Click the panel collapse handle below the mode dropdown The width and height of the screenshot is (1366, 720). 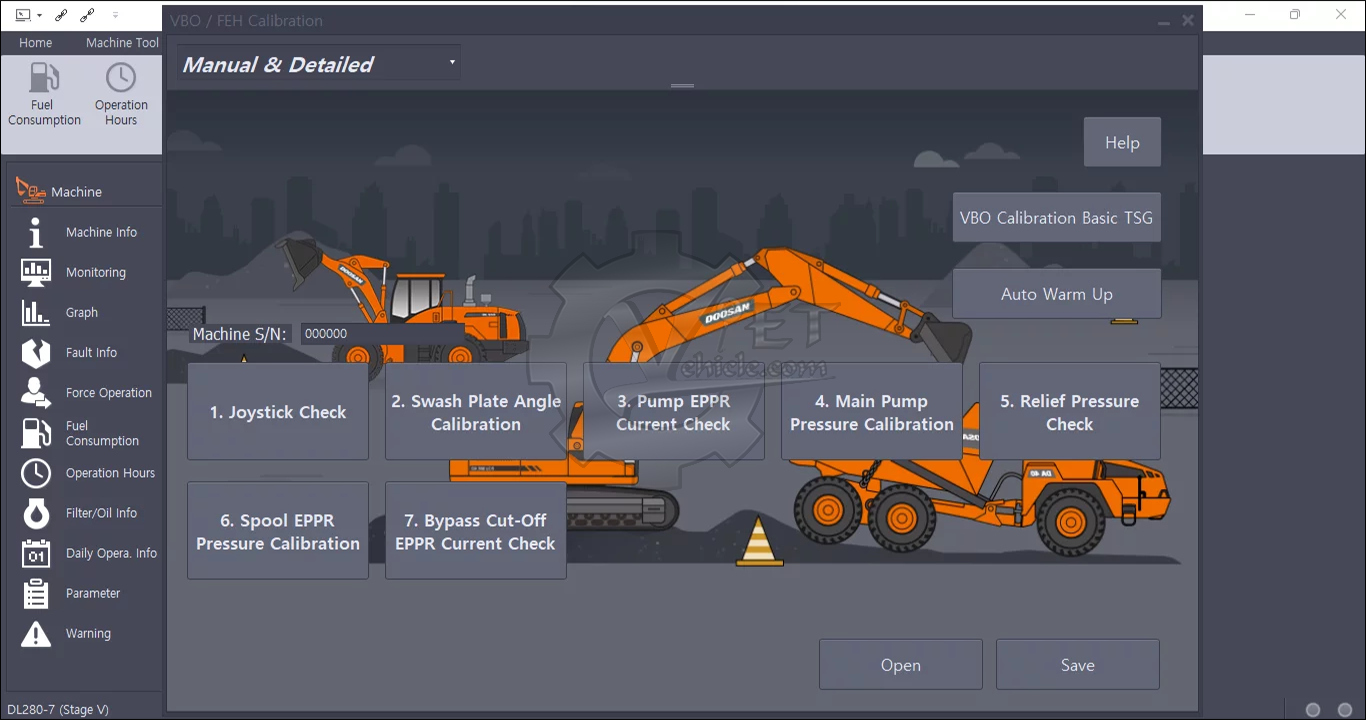coord(682,86)
